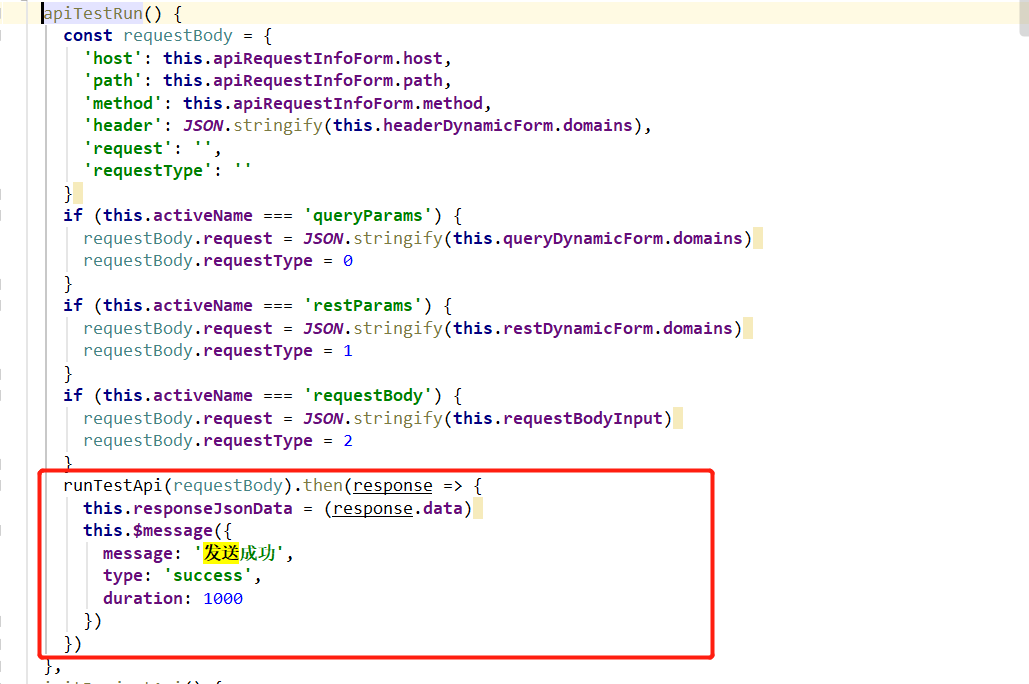Select the 'header' key string
This screenshot has height=684, width=1029.
click(x=123, y=125)
